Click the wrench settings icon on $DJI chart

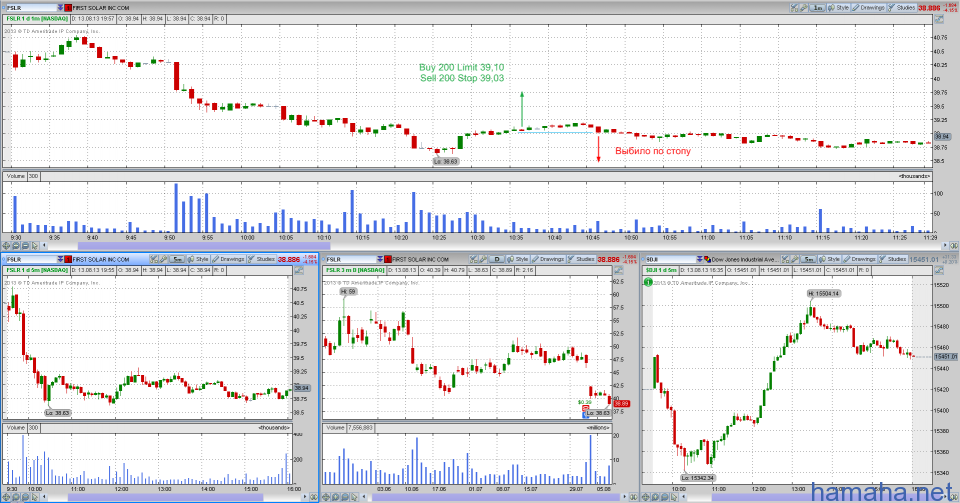795,259
